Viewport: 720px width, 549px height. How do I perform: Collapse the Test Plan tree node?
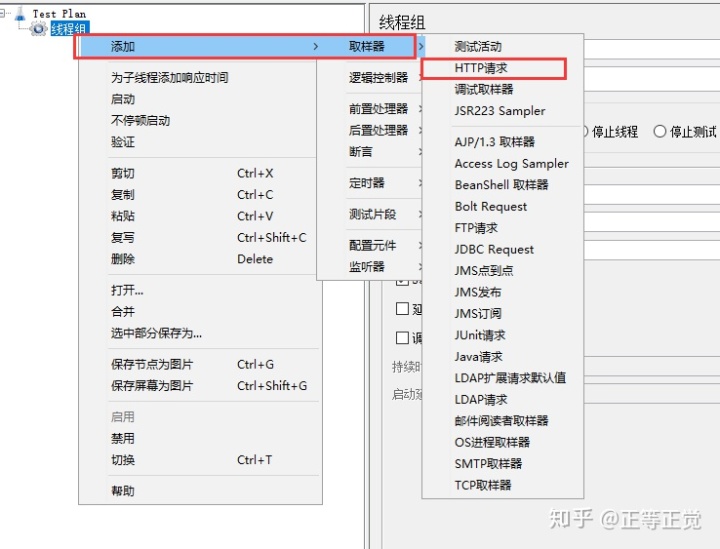[x=2, y=13]
